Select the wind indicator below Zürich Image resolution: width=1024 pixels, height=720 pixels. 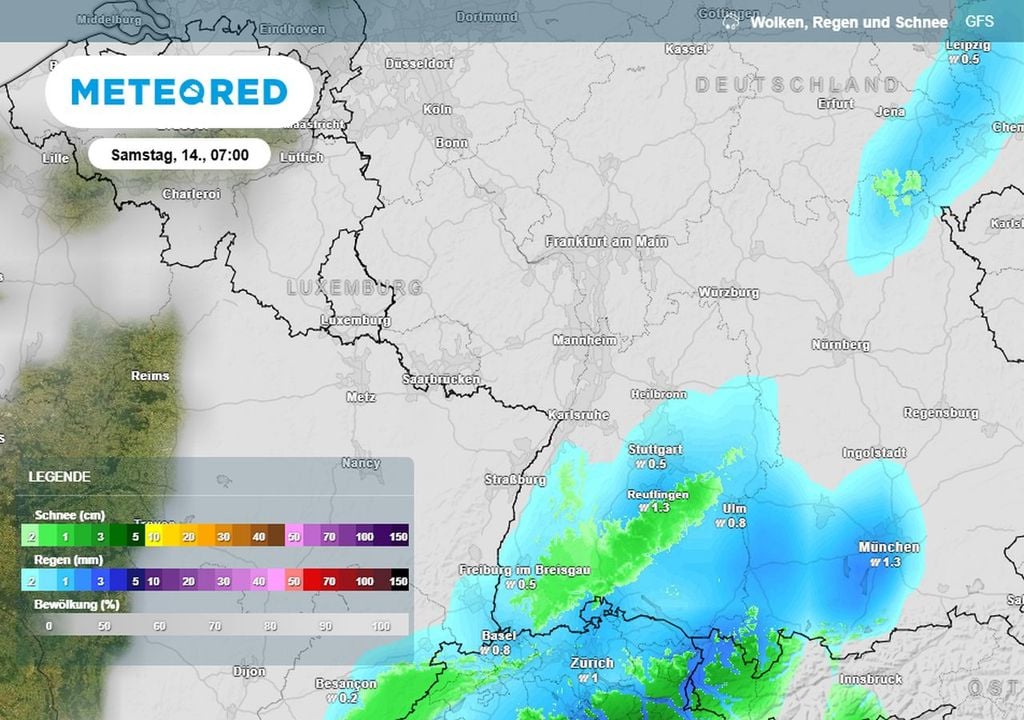point(586,679)
